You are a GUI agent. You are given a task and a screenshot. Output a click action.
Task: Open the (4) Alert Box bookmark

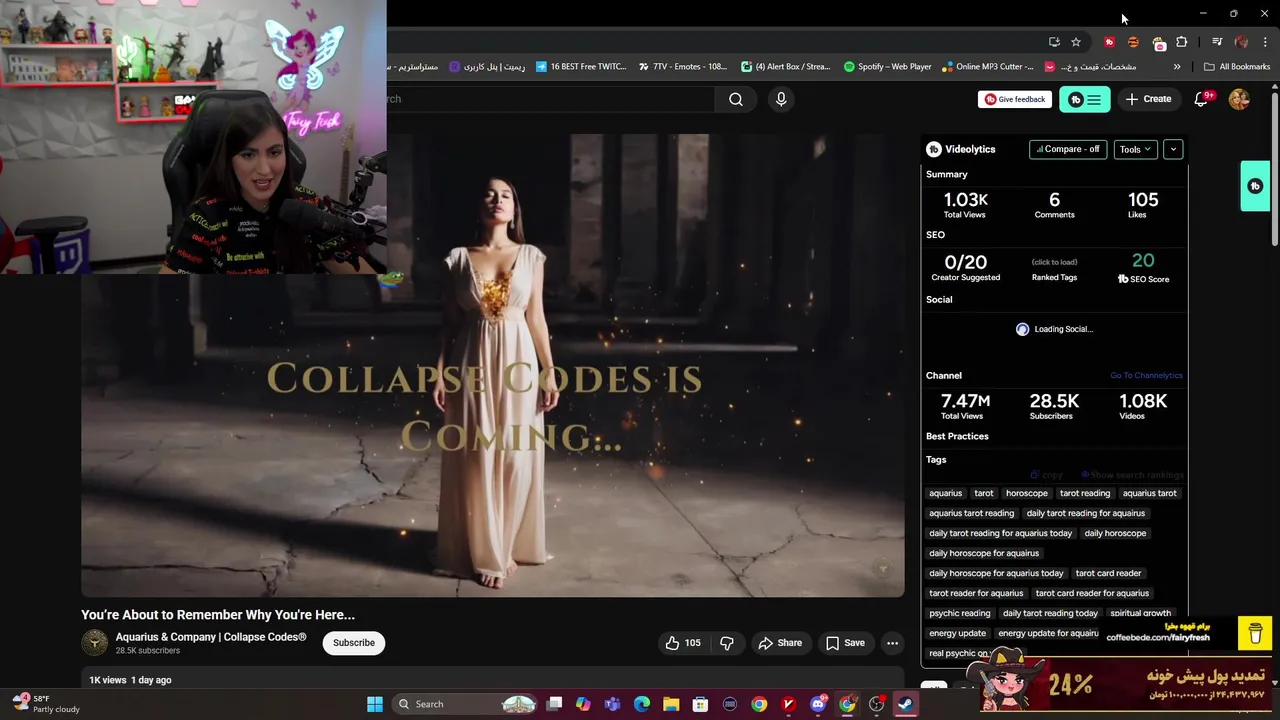click(786, 67)
